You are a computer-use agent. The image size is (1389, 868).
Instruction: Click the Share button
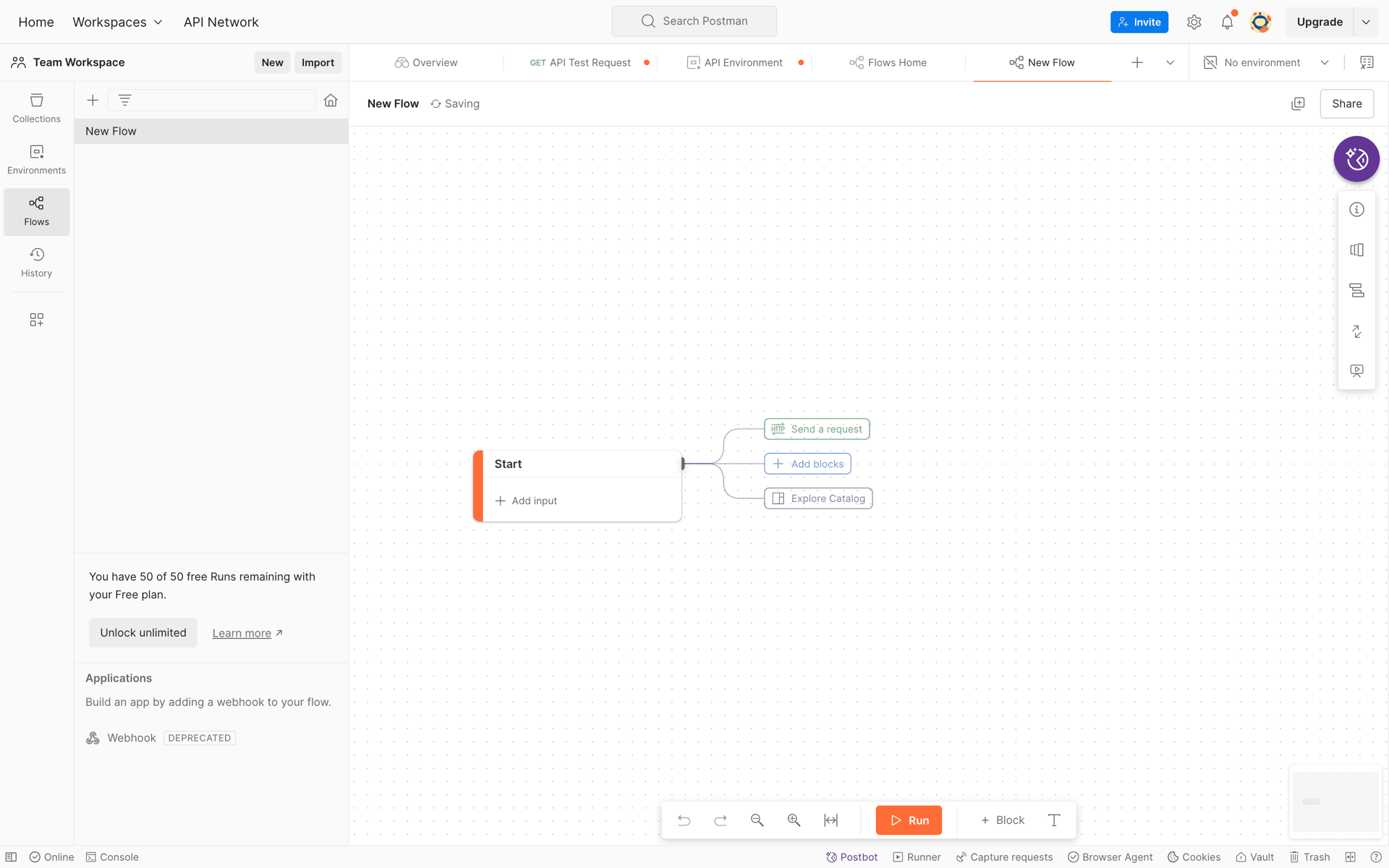(x=1346, y=104)
